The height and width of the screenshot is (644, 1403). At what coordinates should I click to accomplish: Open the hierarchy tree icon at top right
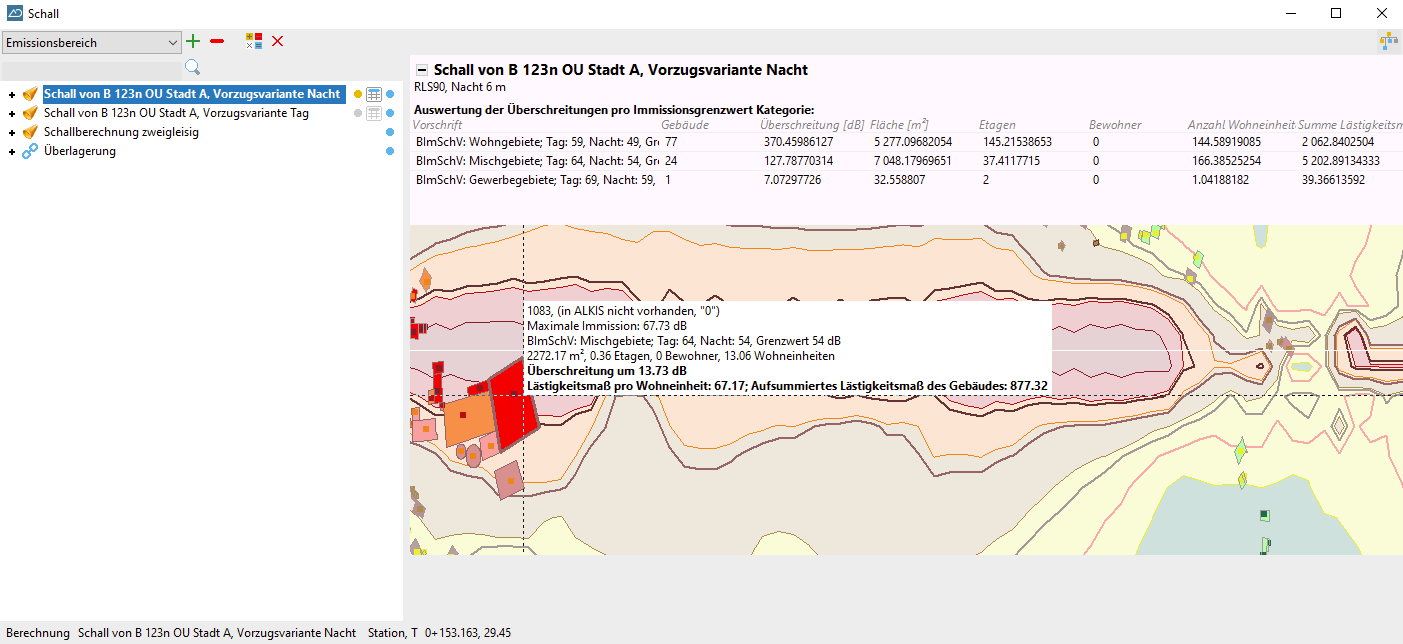pyautogui.click(x=1388, y=41)
